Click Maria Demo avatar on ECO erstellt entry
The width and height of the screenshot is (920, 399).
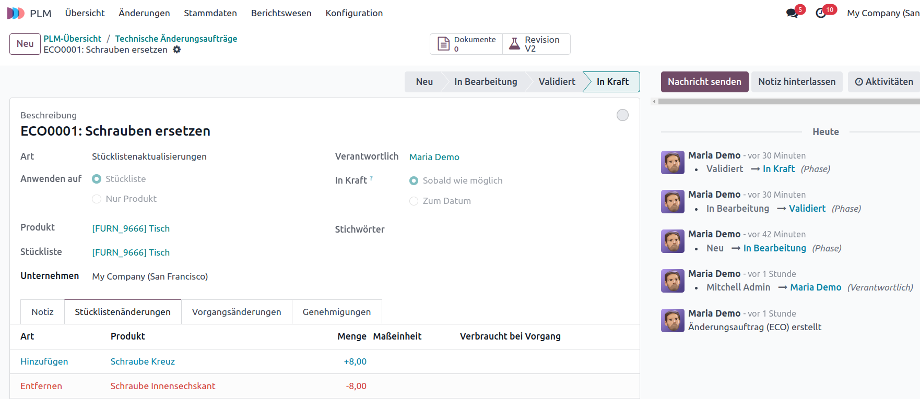(672, 320)
